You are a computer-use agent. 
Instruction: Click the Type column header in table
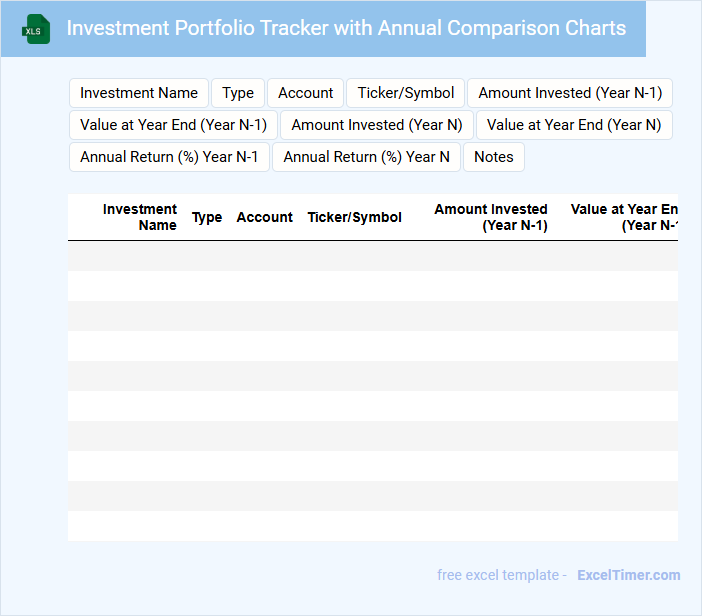(x=207, y=217)
